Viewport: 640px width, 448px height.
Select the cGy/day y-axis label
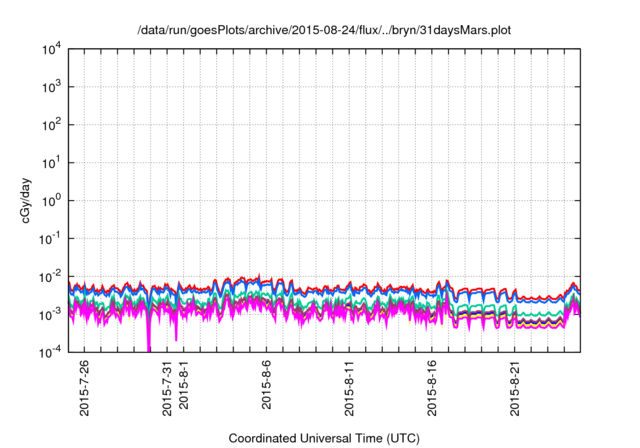26,200
